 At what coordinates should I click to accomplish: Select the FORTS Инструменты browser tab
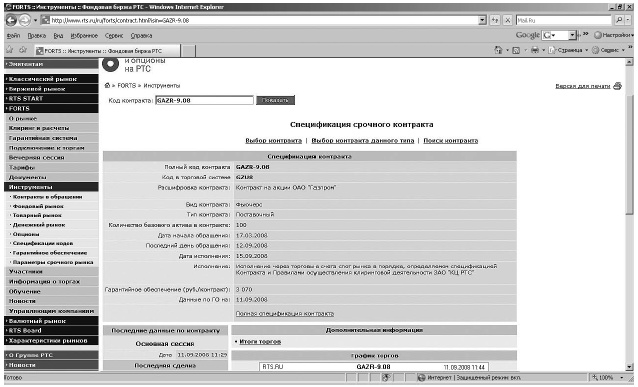tap(107, 51)
